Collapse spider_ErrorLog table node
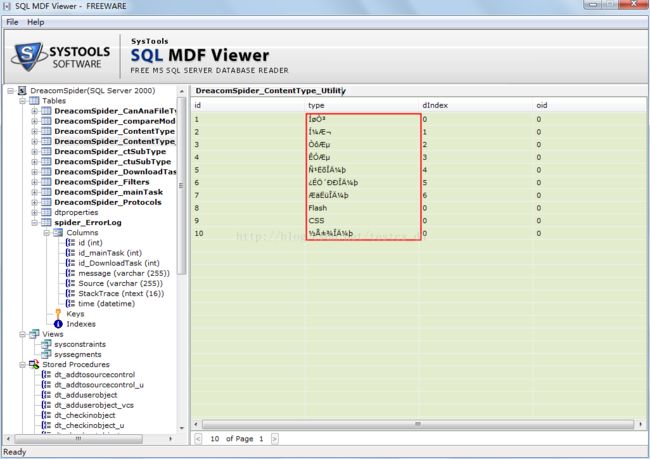Image resolution: width=650 pixels, height=459 pixels. point(35,223)
